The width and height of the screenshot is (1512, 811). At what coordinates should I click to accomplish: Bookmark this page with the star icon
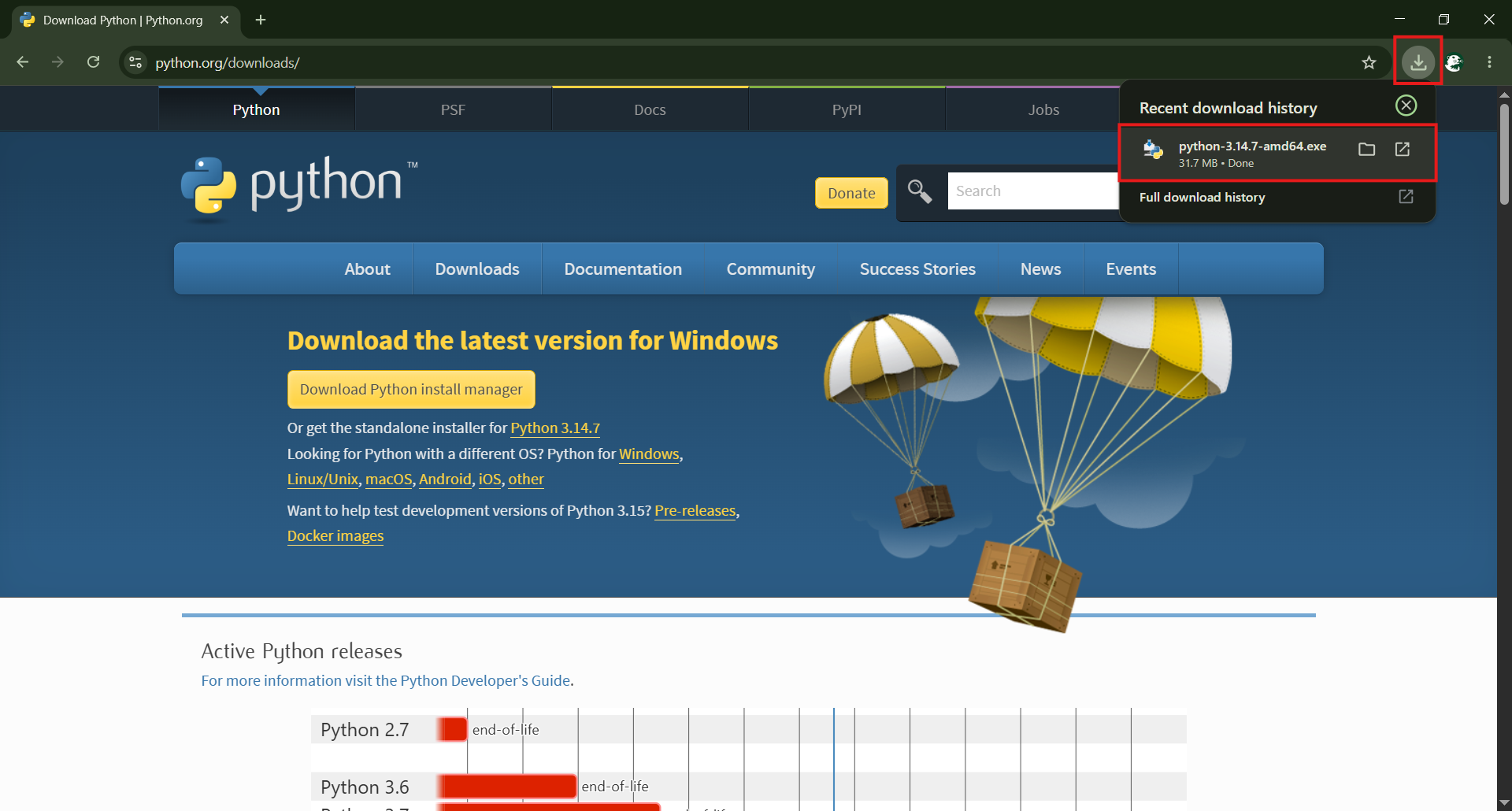click(x=1369, y=62)
